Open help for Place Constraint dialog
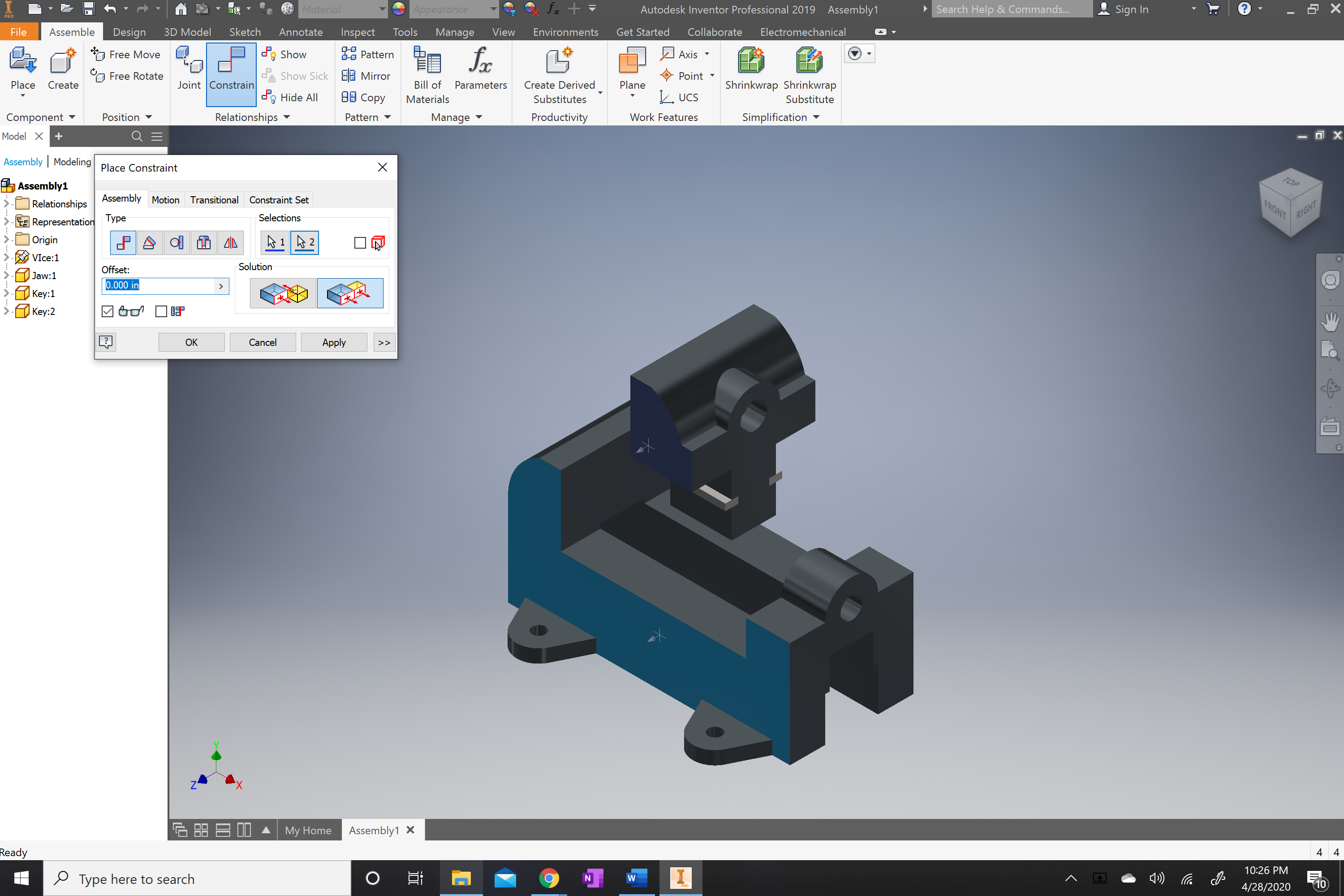Image resolution: width=1344 pixels, height=896 pixels. [x=106, y=342]
